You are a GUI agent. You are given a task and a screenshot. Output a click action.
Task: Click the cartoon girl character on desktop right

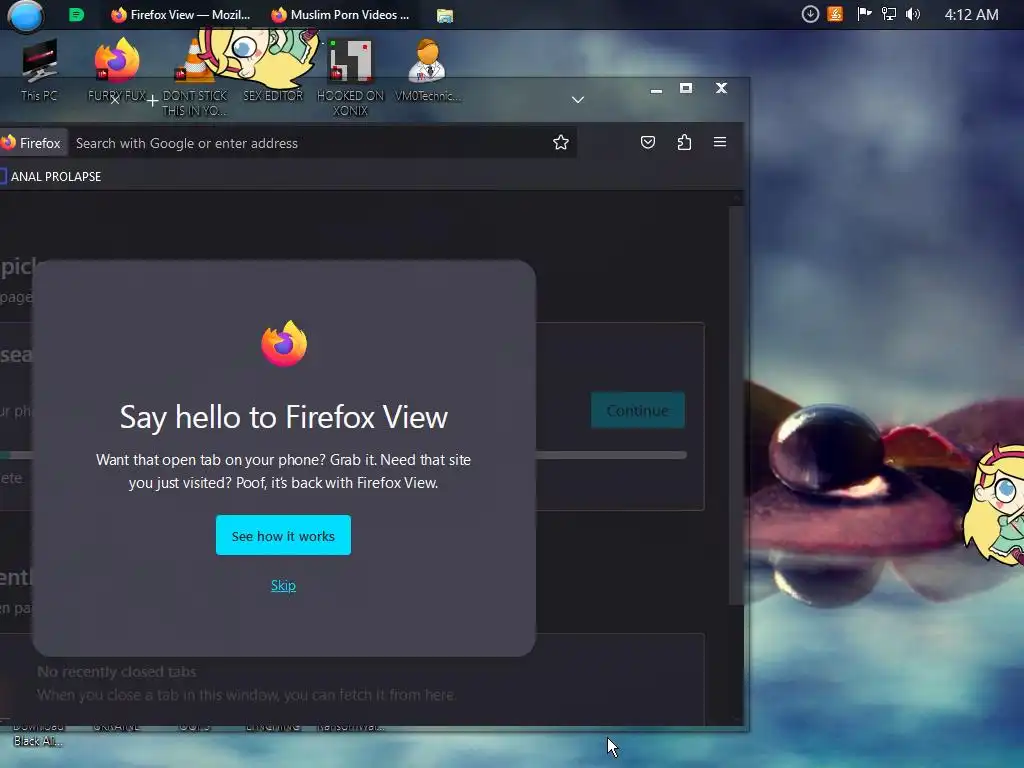click(x=996, y=504)
